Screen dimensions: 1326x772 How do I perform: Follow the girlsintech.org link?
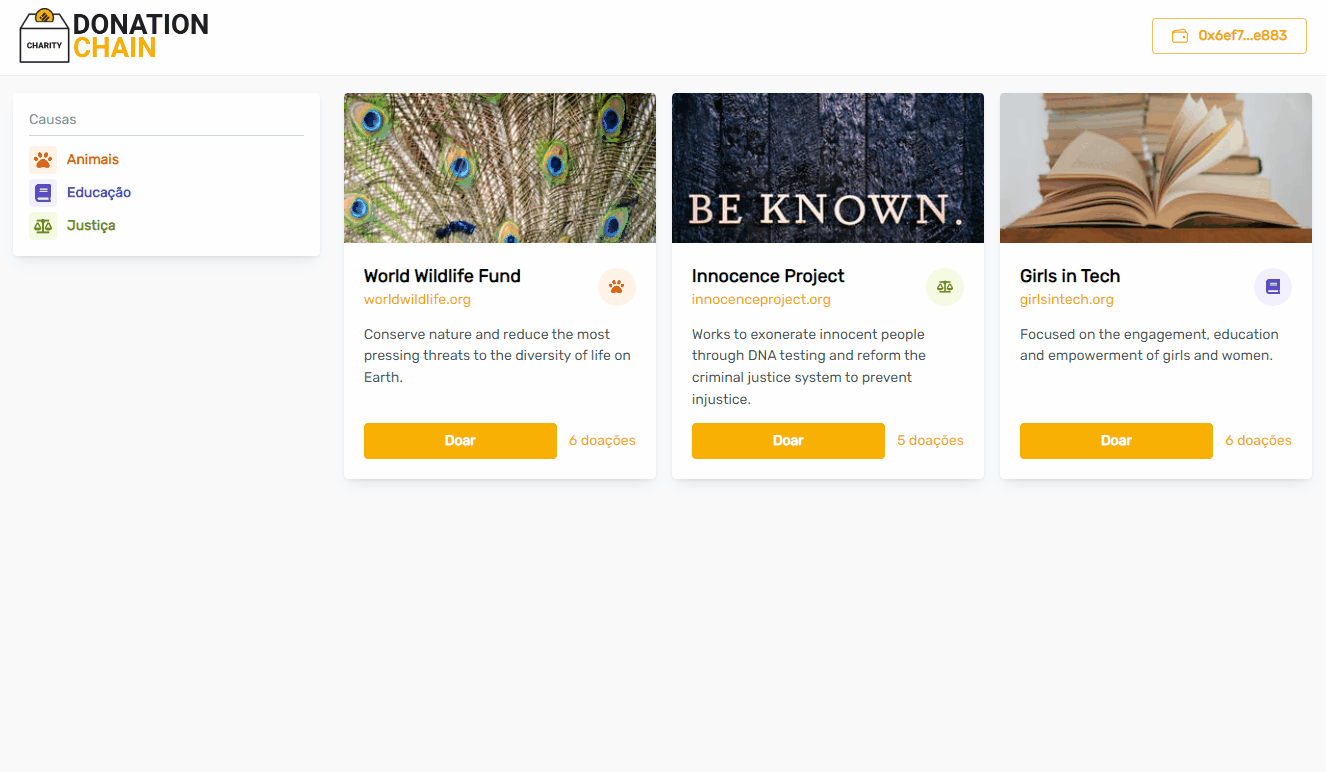pos(1067,300)
